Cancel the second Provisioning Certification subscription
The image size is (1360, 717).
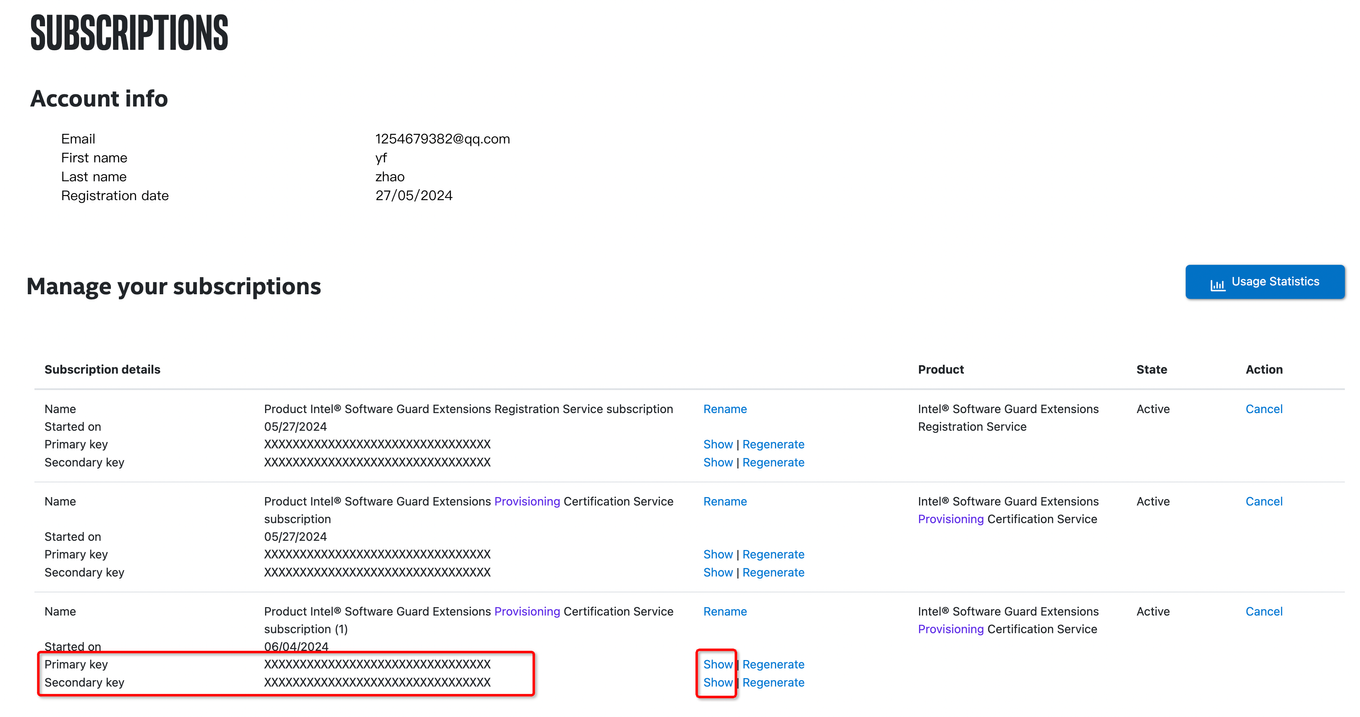point(1264,502)
